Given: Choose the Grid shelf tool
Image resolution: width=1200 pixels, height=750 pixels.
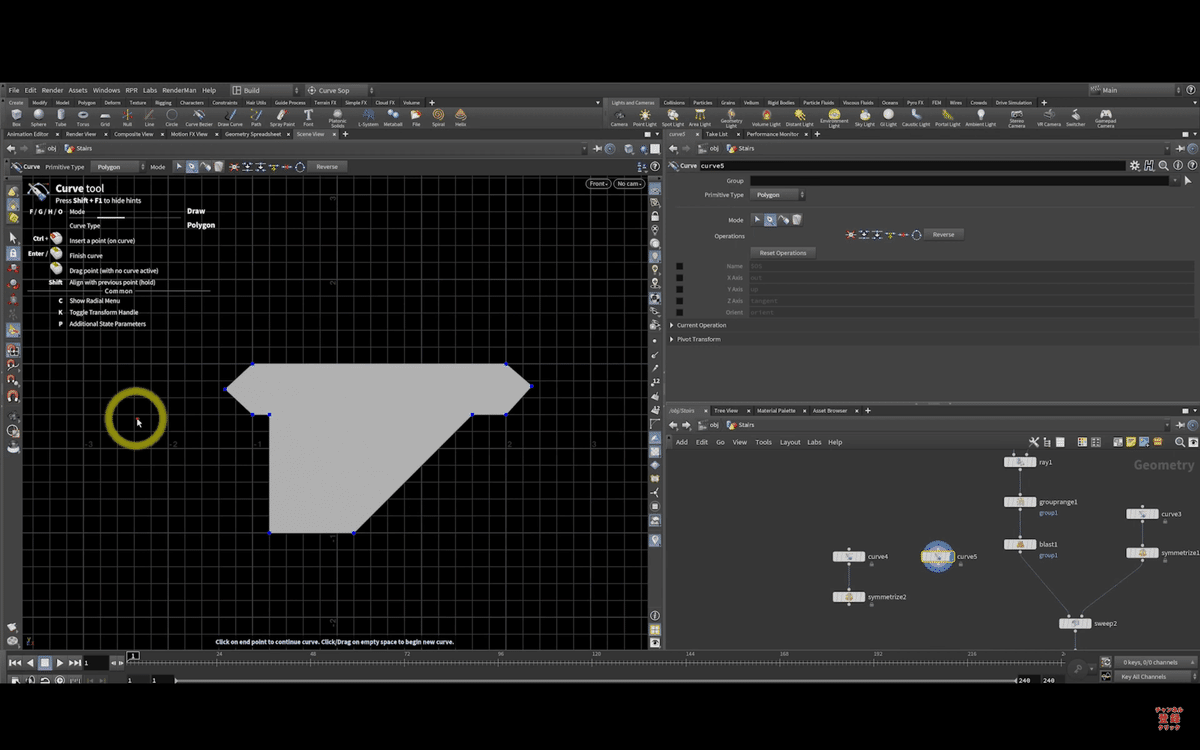Looking at the screenshot, I should [105, 118].
